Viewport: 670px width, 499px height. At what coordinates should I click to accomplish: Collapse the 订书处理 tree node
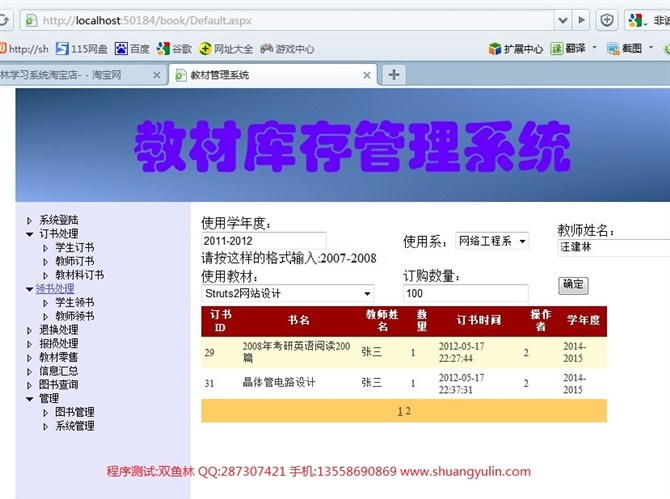pyautogui.click(x=29, y=234)
